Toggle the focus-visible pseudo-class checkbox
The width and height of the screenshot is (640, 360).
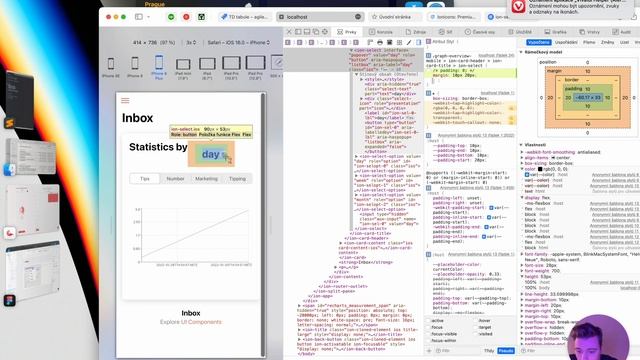(x=428, y=334)
